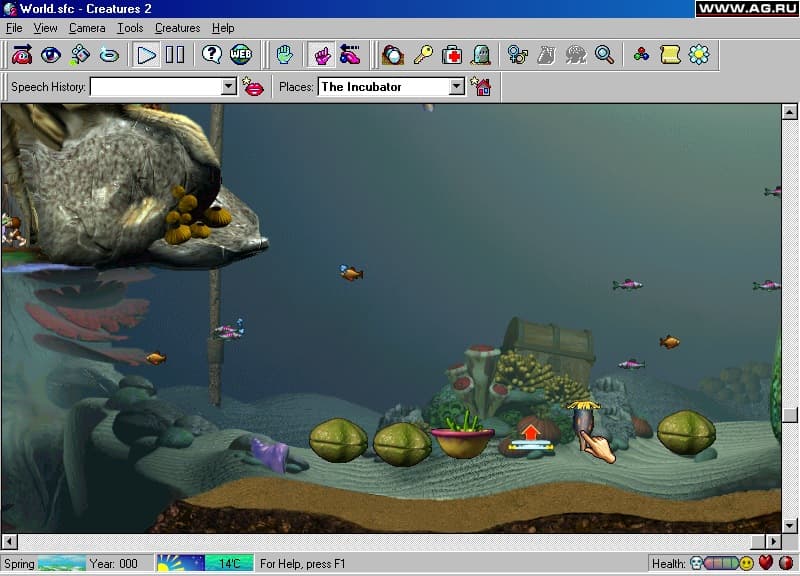Click the red up arrow lift button
Viewport: 800px width, 576px height.
tap(531, 433)
